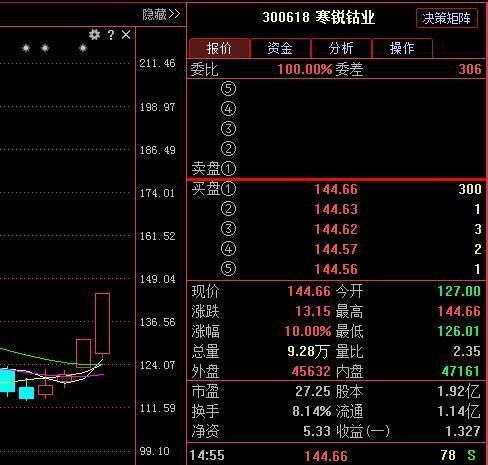Switch to the 资金 tab
This screenshot has width=488, height=465.
point(280,48)
